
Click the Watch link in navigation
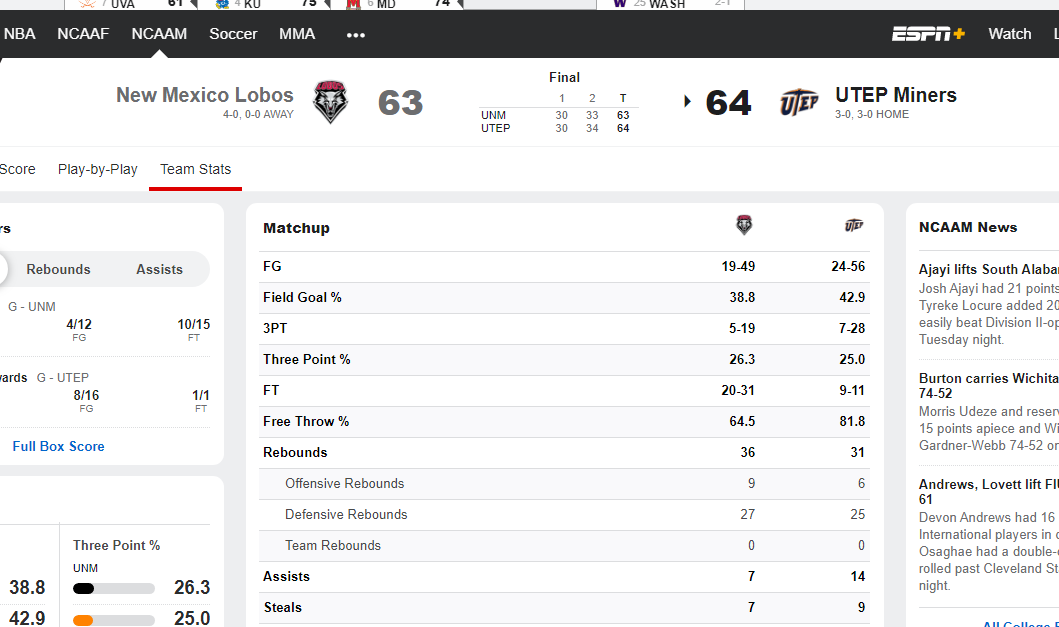1010,34
